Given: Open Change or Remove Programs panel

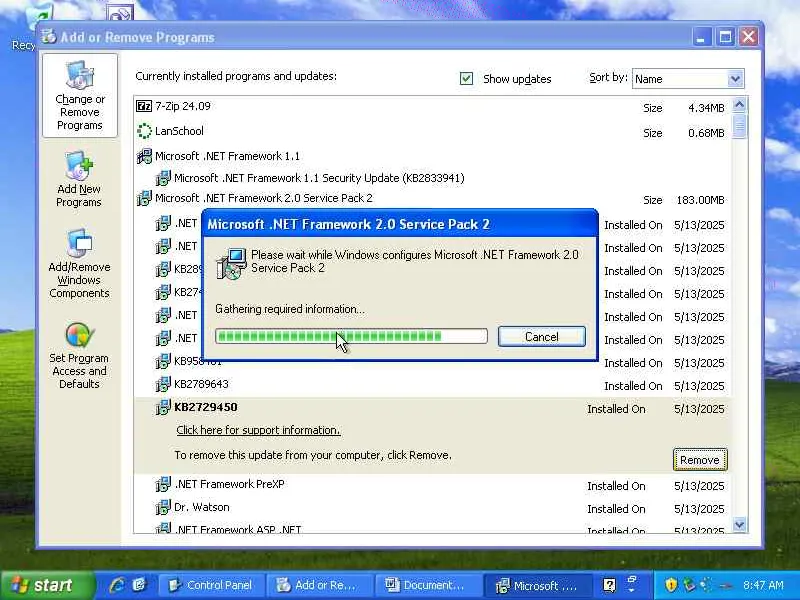Looking at the screenshot, I should pos(80,96).
